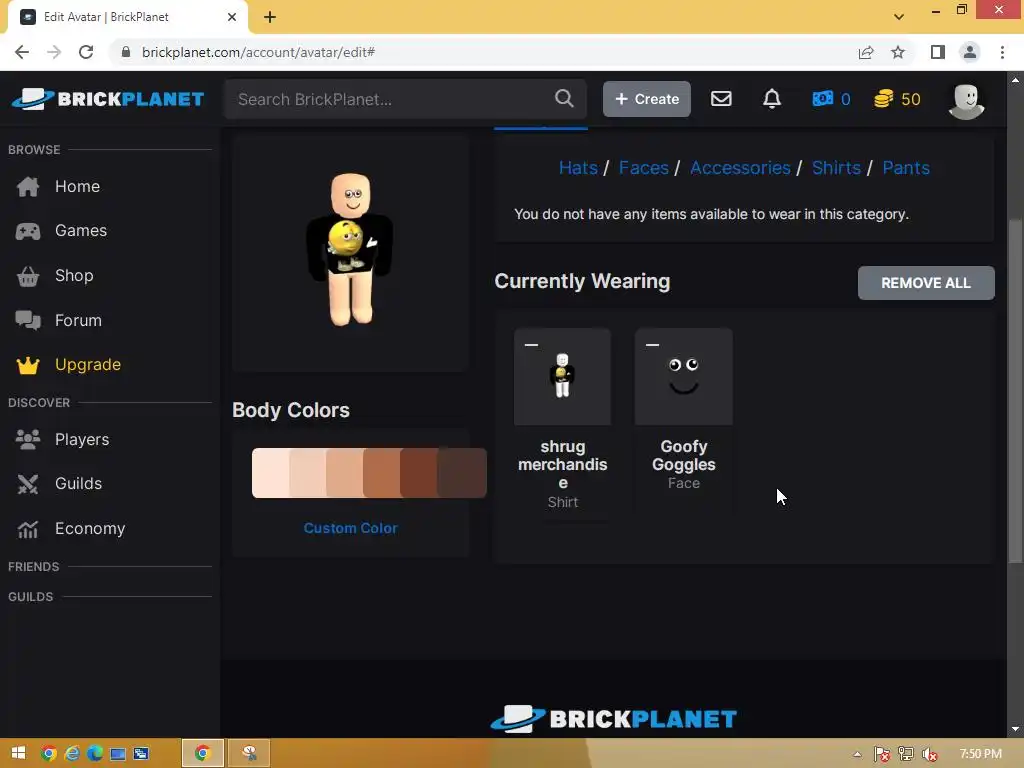
Task: Open the Goofy Goggles item name link
Action: point(684,455)
